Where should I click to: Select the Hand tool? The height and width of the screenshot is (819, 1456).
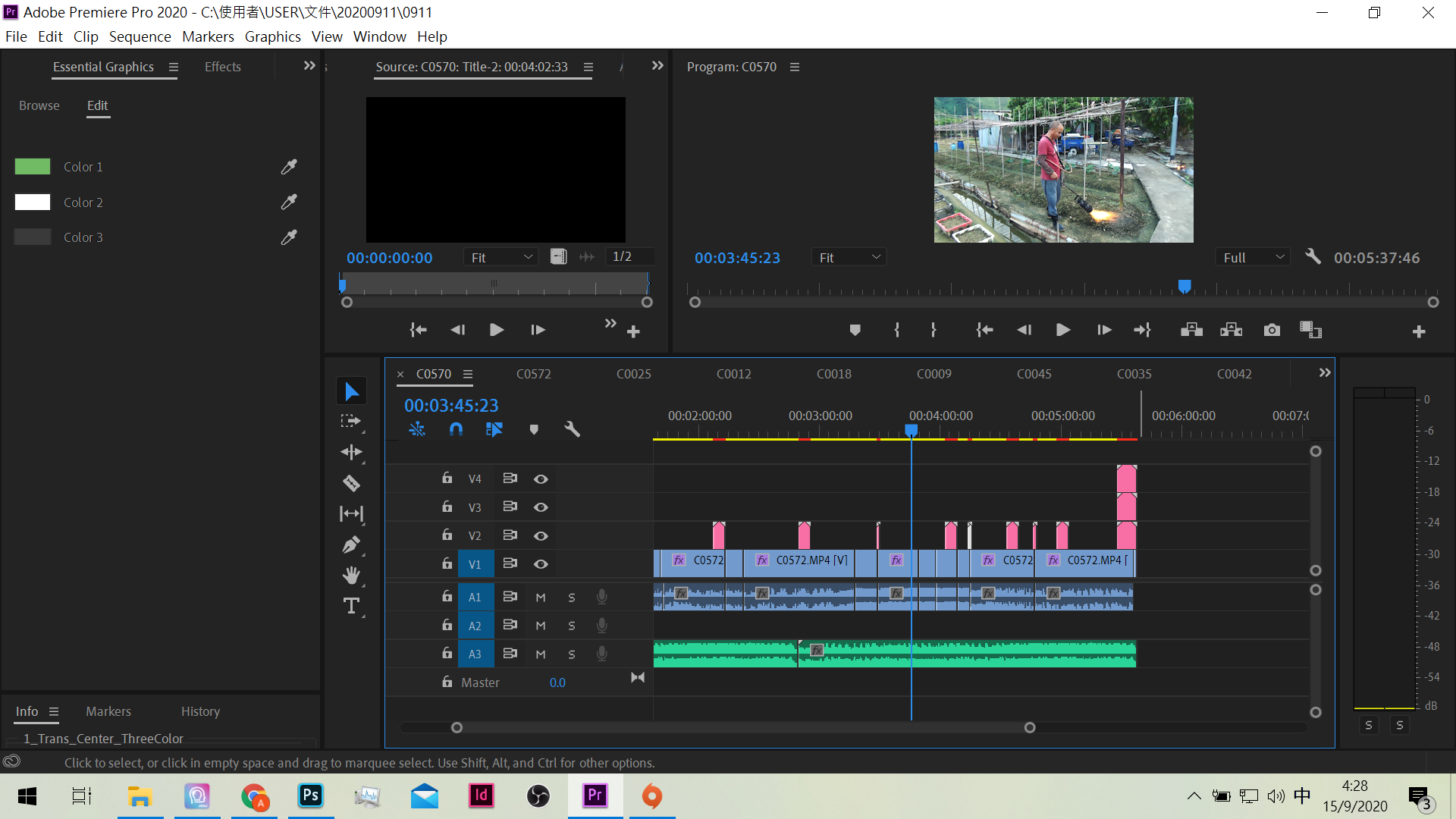pyautogui.click(x=351, y=576)
